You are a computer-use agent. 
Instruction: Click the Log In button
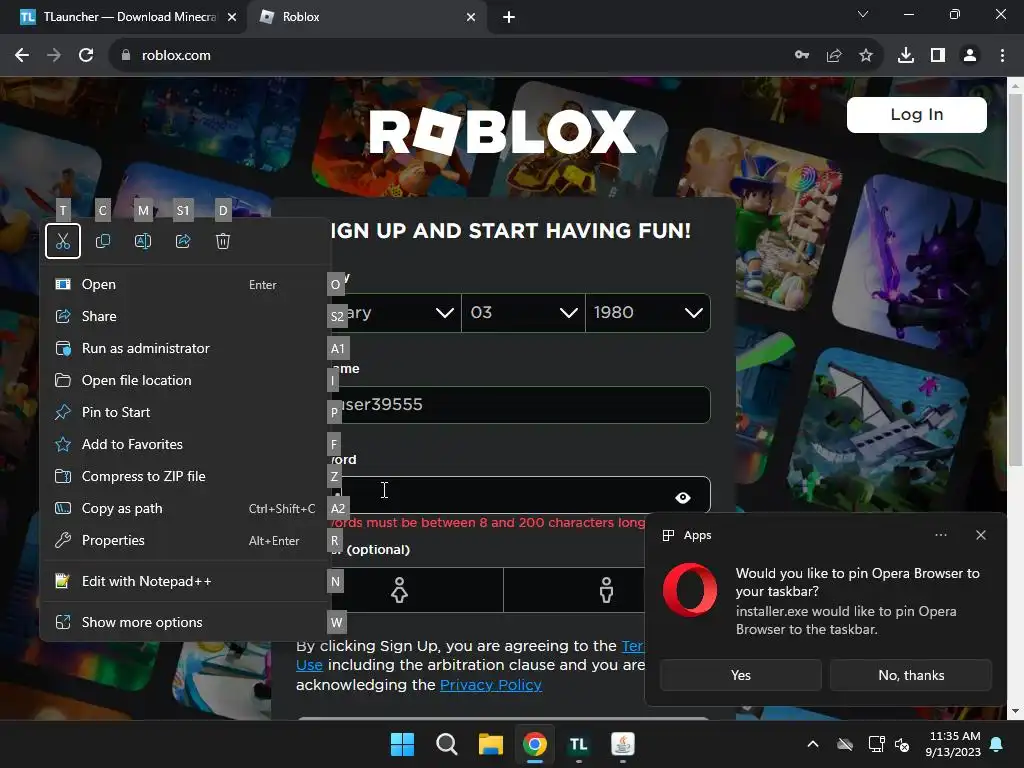(916, 115)
